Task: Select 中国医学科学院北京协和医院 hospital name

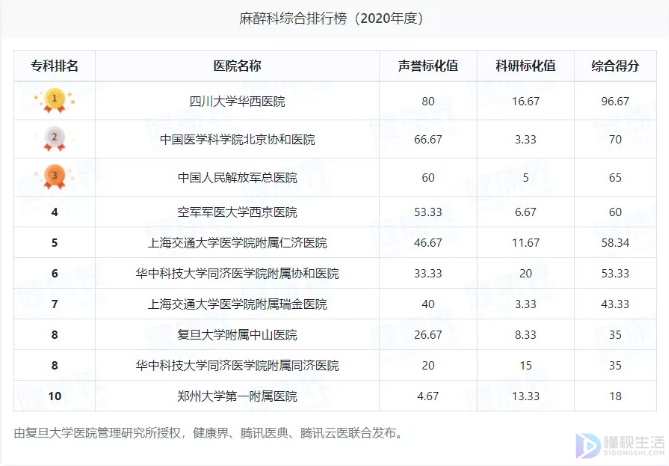Action: click(237, 139)
